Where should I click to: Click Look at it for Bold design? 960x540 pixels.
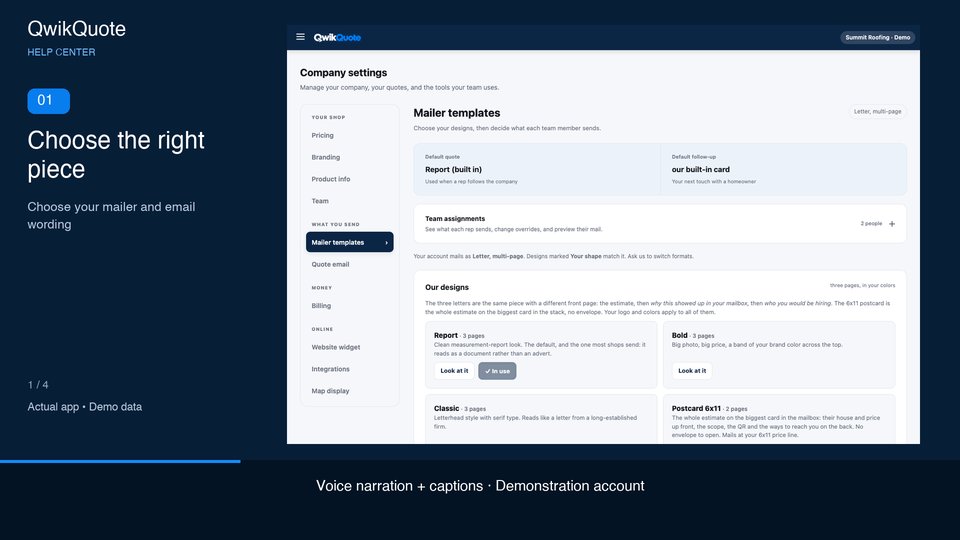[692, 371]
